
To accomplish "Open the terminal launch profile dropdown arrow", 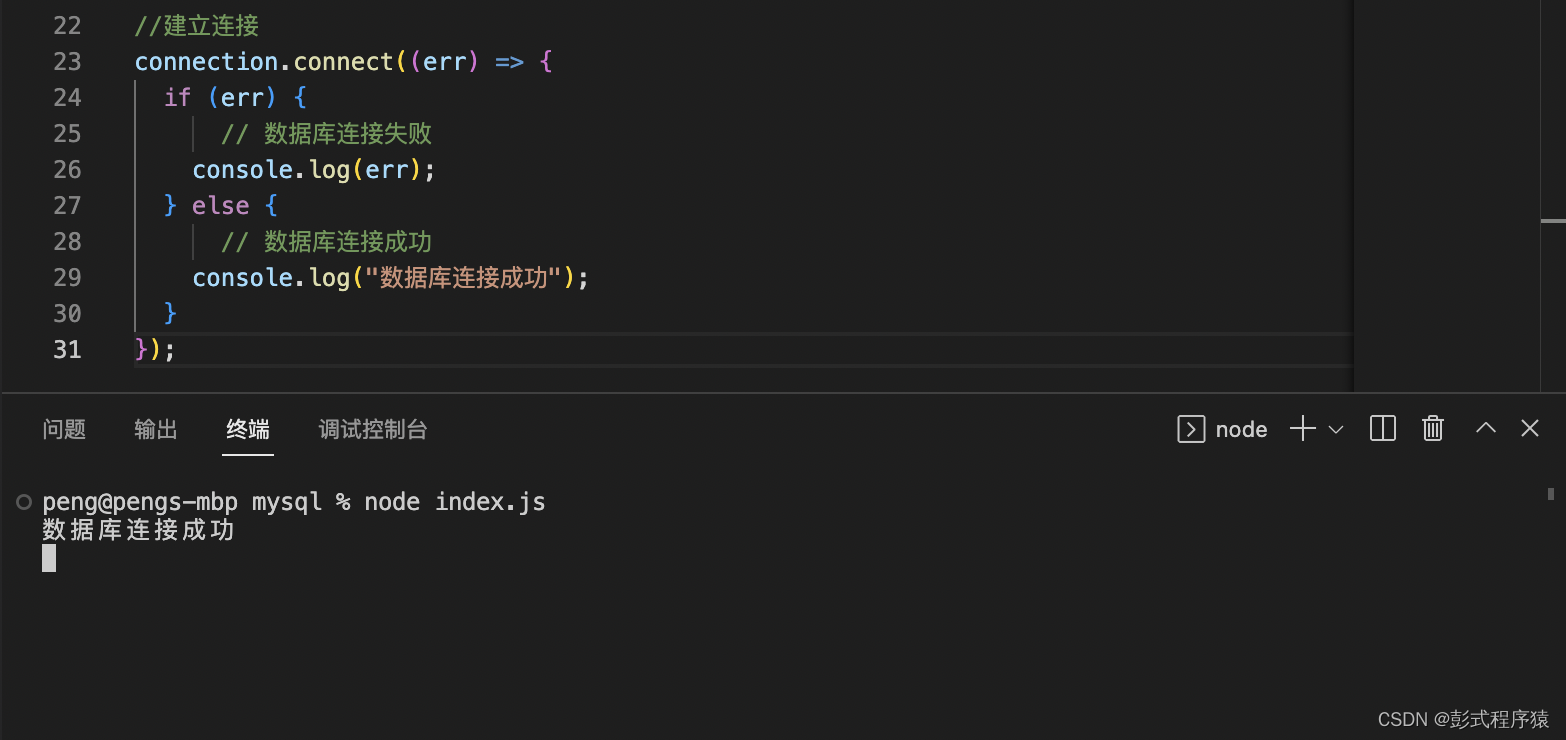I will [x=1336, y=429].
